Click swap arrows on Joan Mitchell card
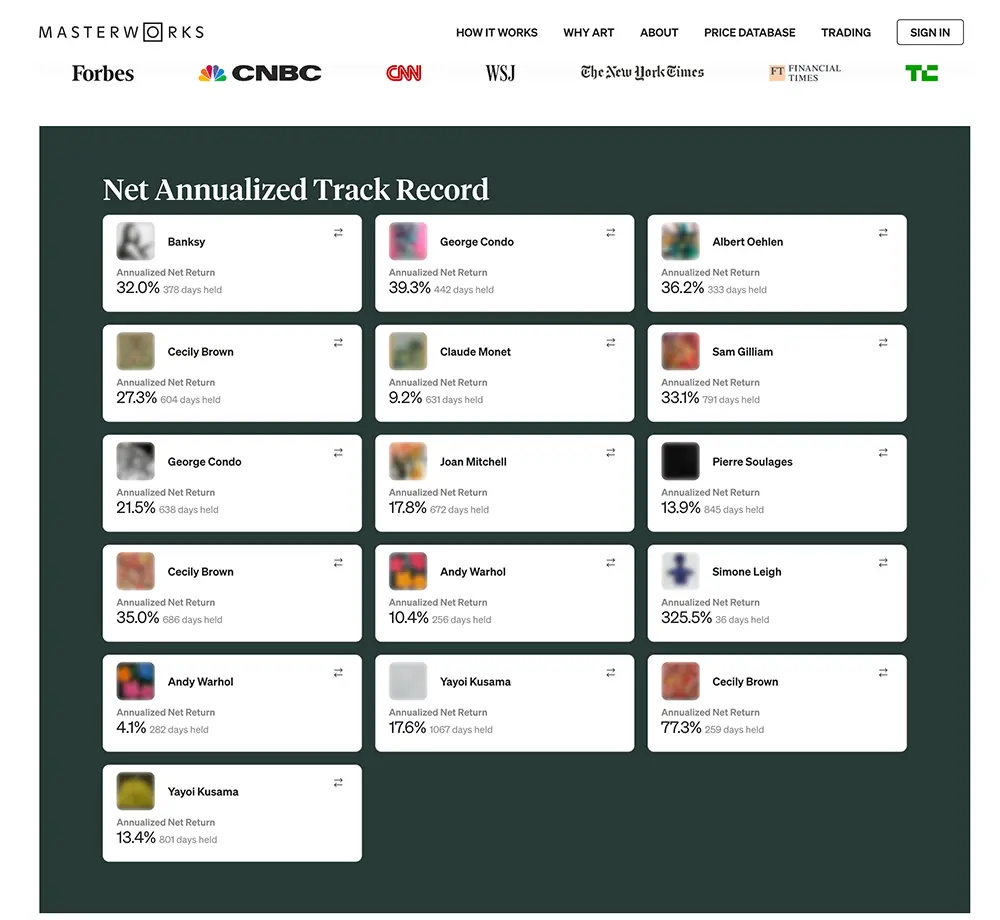The image size is (1000, 920). coord(610,453)
